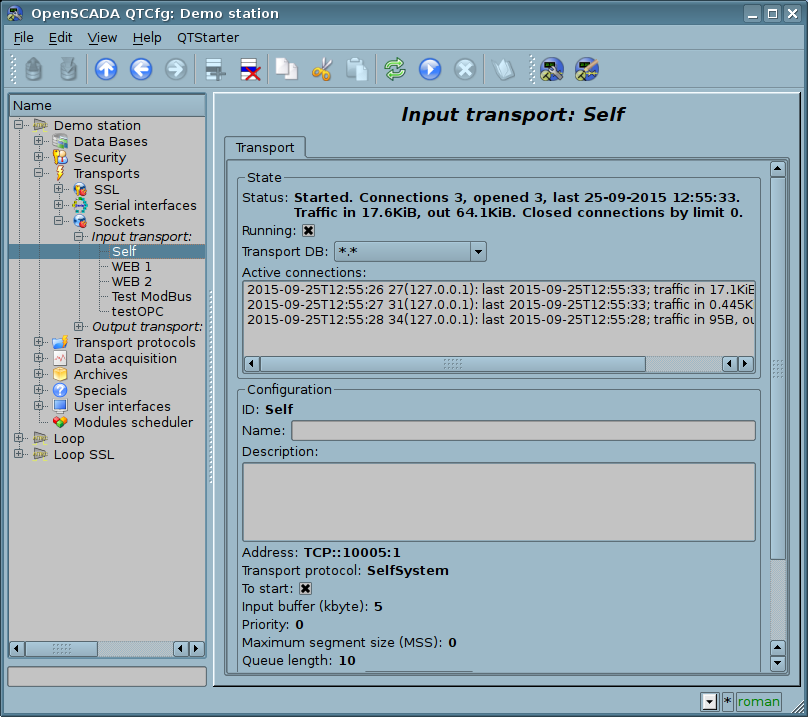Open the Transport DB dropdown
Viewport: 808px width, 717px height.
pos(410,252)
